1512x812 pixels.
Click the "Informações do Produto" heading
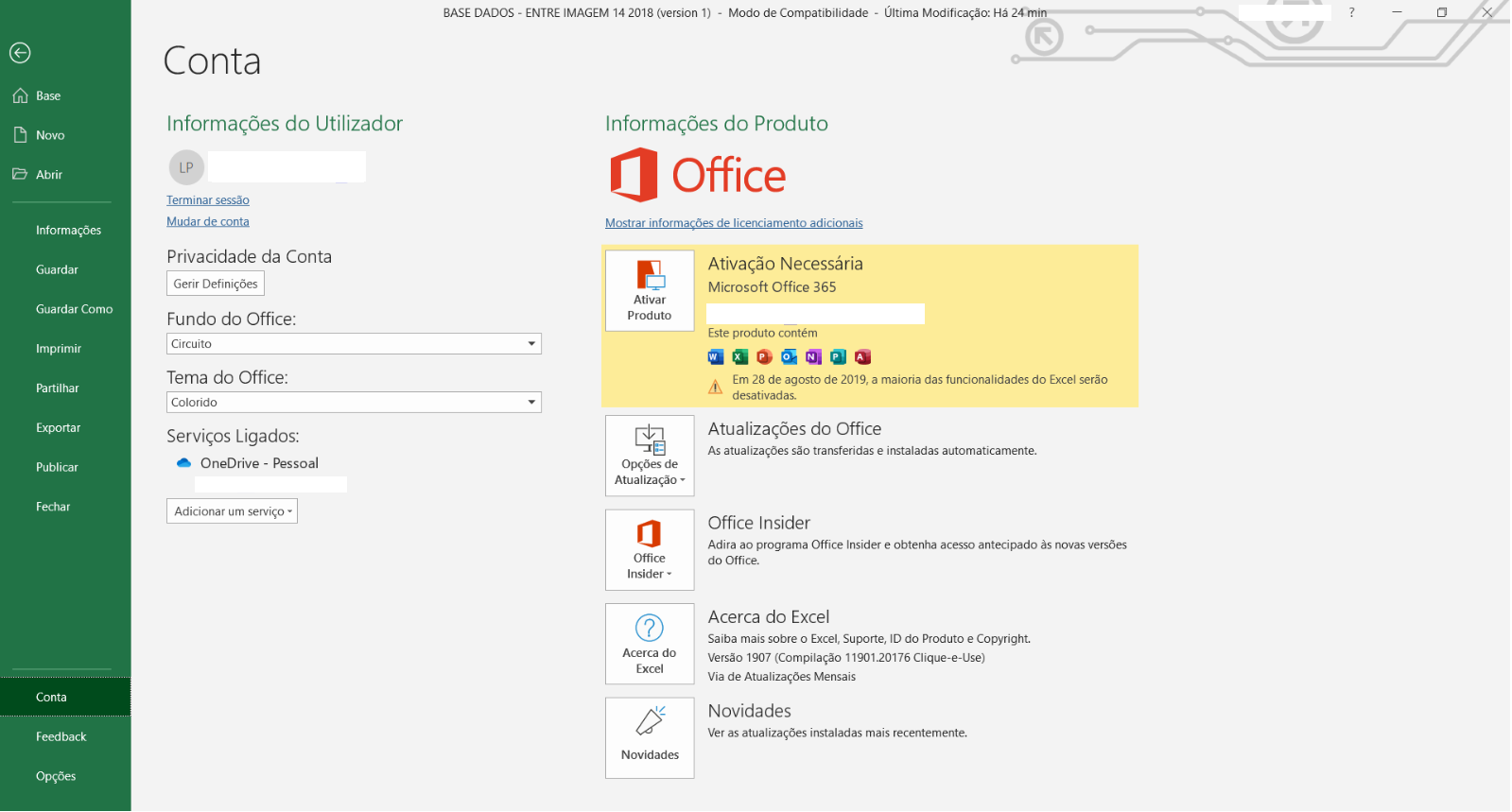coord(717,124)
